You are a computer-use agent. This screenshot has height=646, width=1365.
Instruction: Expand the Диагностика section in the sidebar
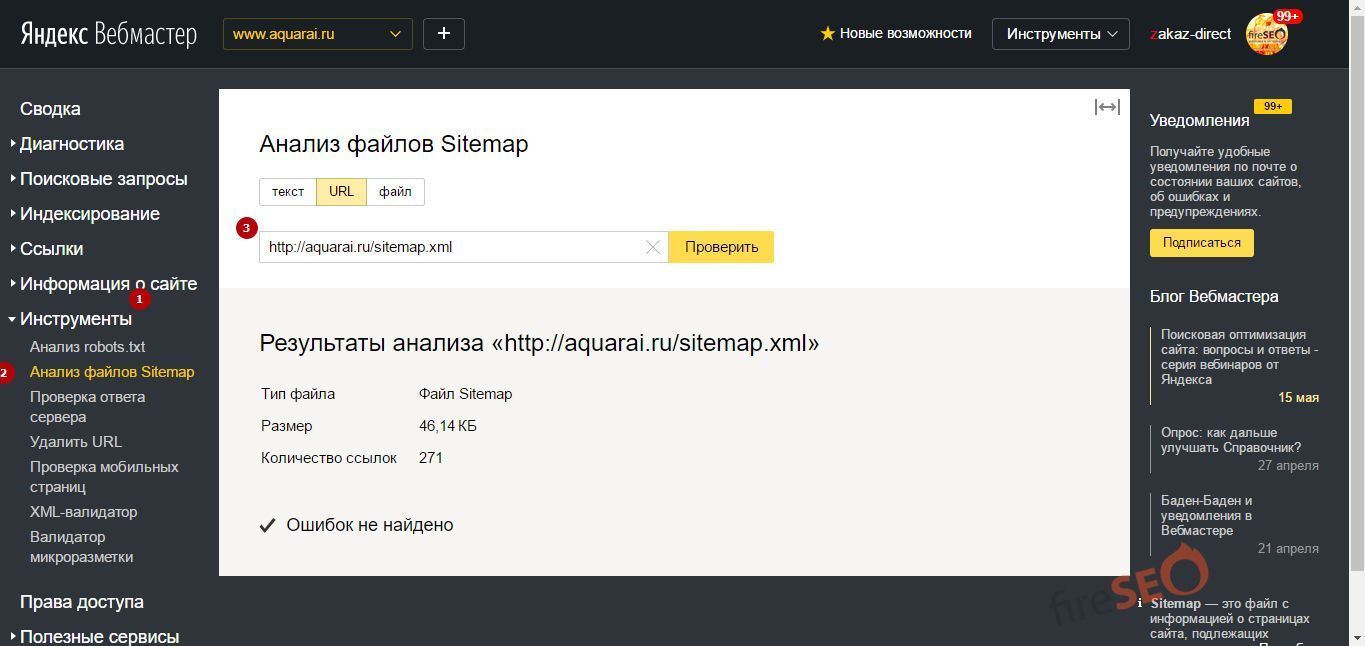point(72,143)
